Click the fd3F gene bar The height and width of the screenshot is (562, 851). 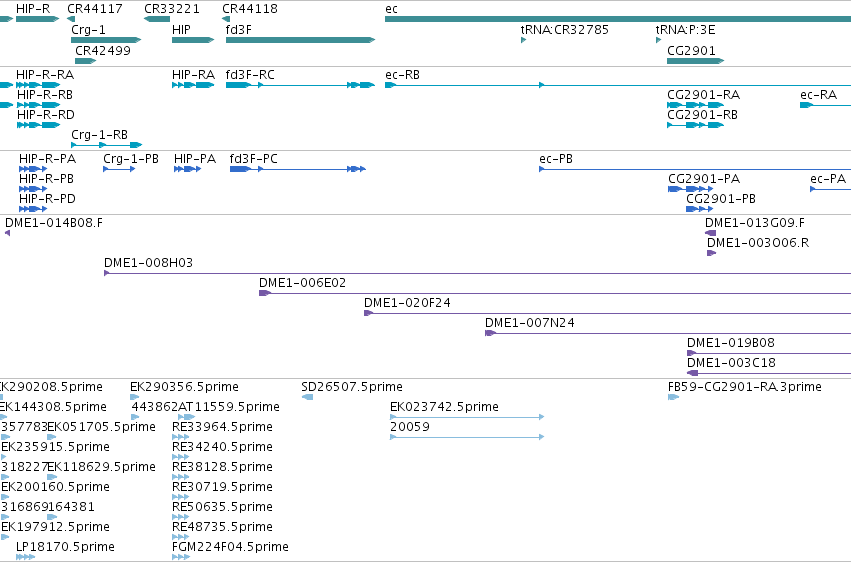[x=300, y=40]
